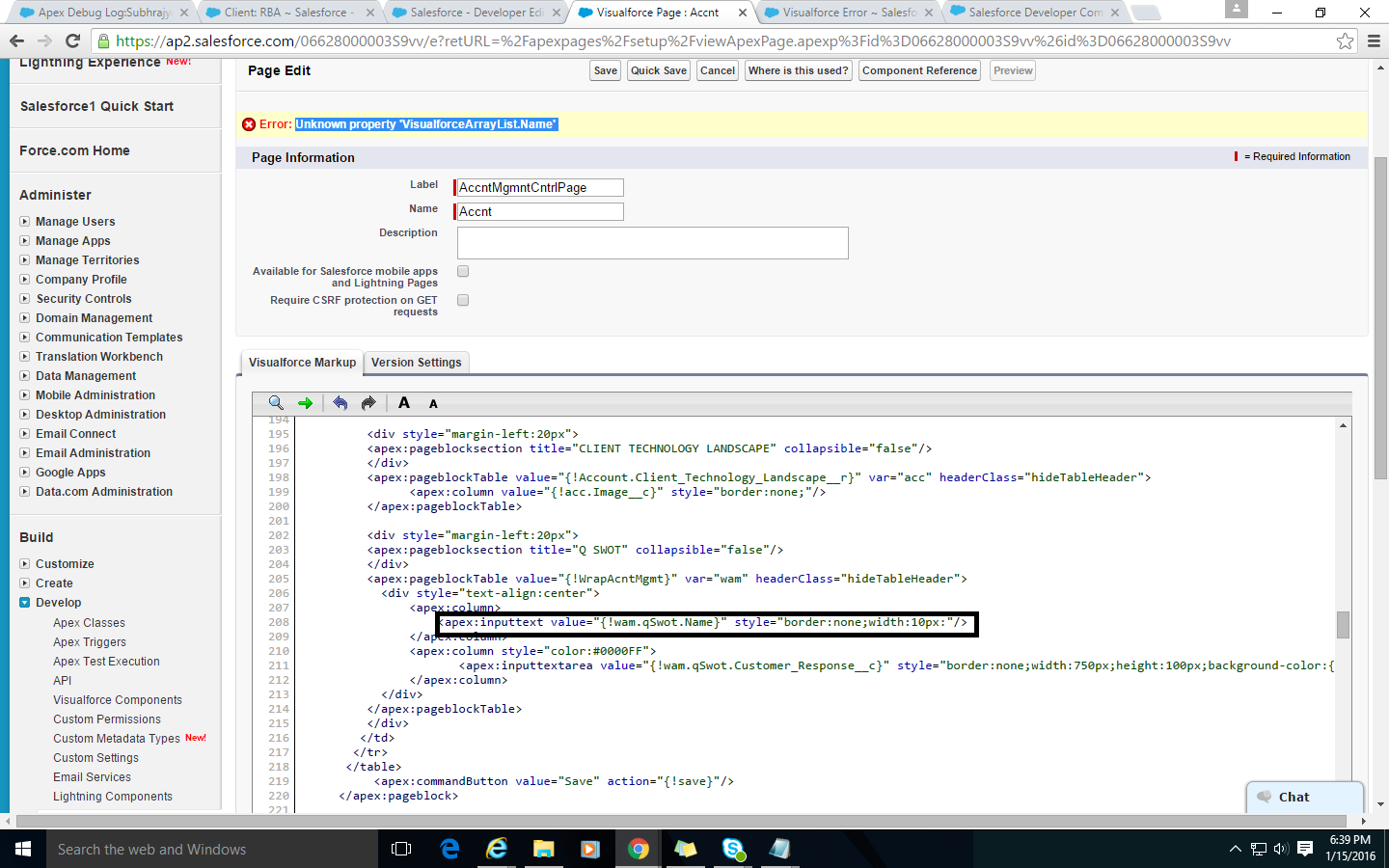The height and width of the screenshot is (868, 1389).
Task: Reload the page using the browser refresh icon
Action: pyautogui.click(x=72, y=41)
